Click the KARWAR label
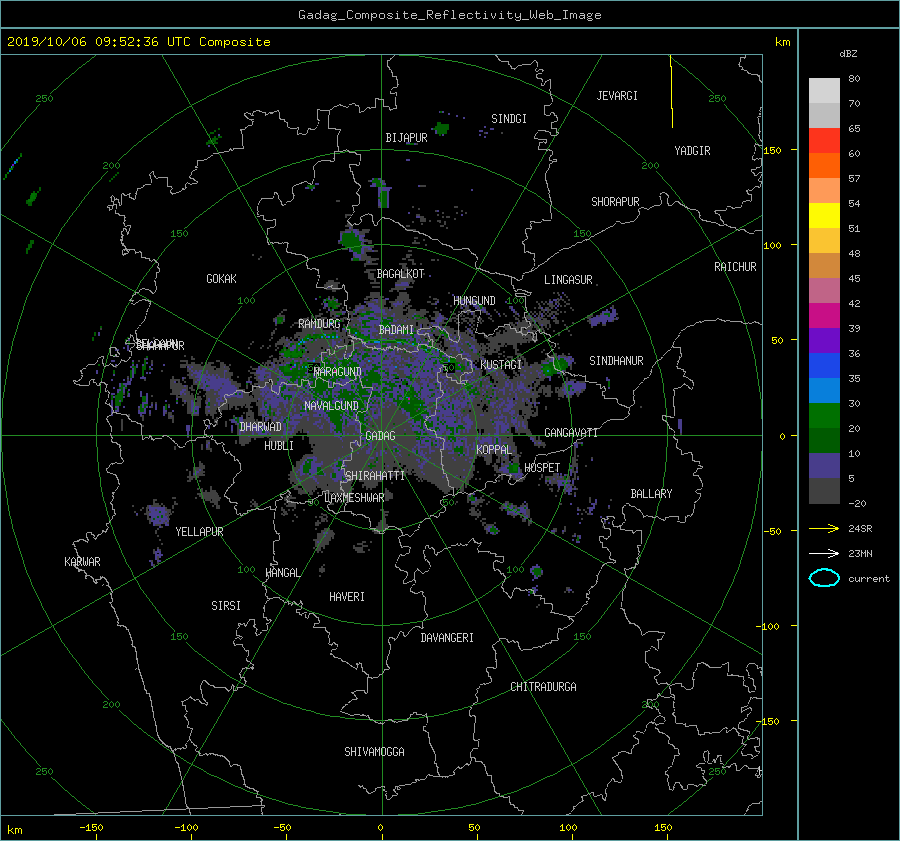 82,562
